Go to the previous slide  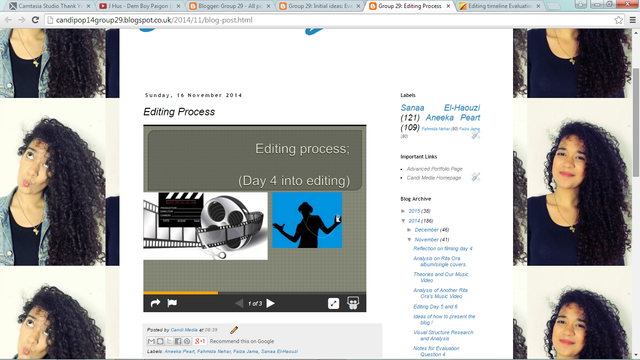(x=239, y=303)
